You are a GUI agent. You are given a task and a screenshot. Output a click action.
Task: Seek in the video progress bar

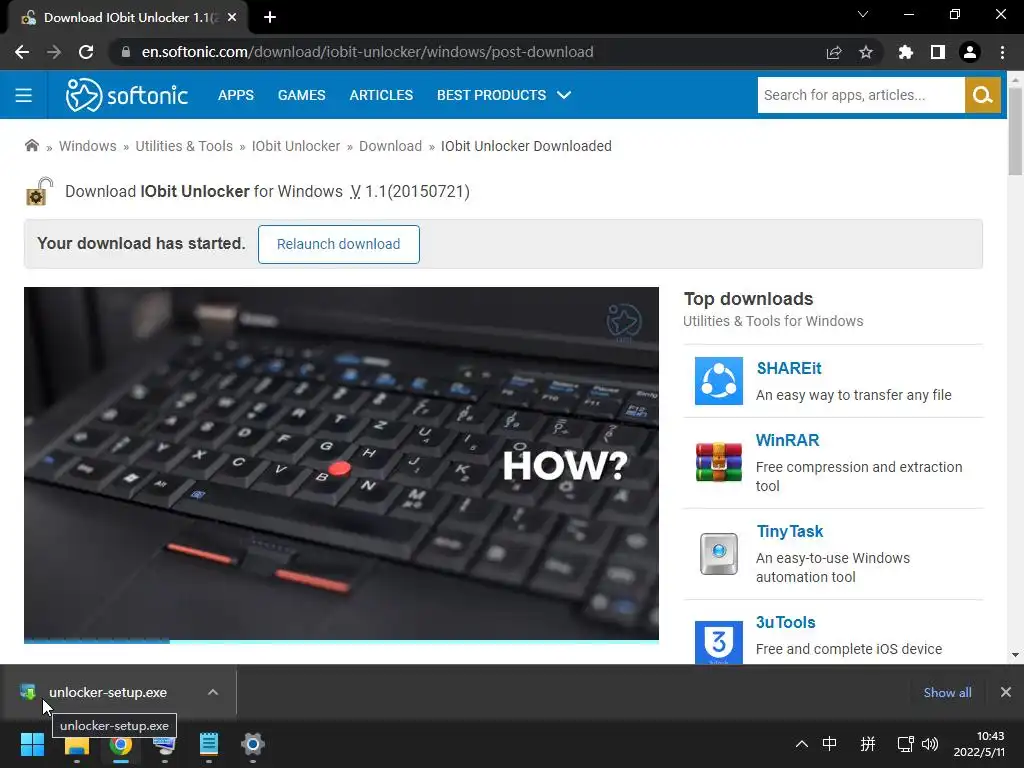[341, 641]
